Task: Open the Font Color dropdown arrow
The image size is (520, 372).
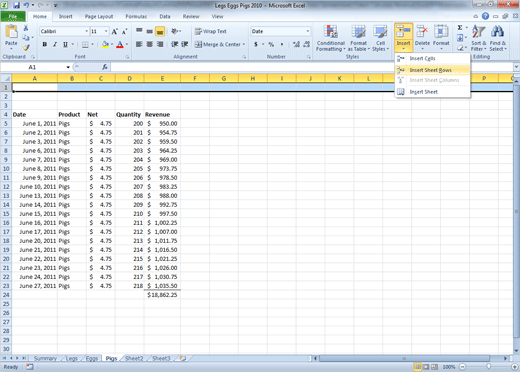Action: point(127,44)
